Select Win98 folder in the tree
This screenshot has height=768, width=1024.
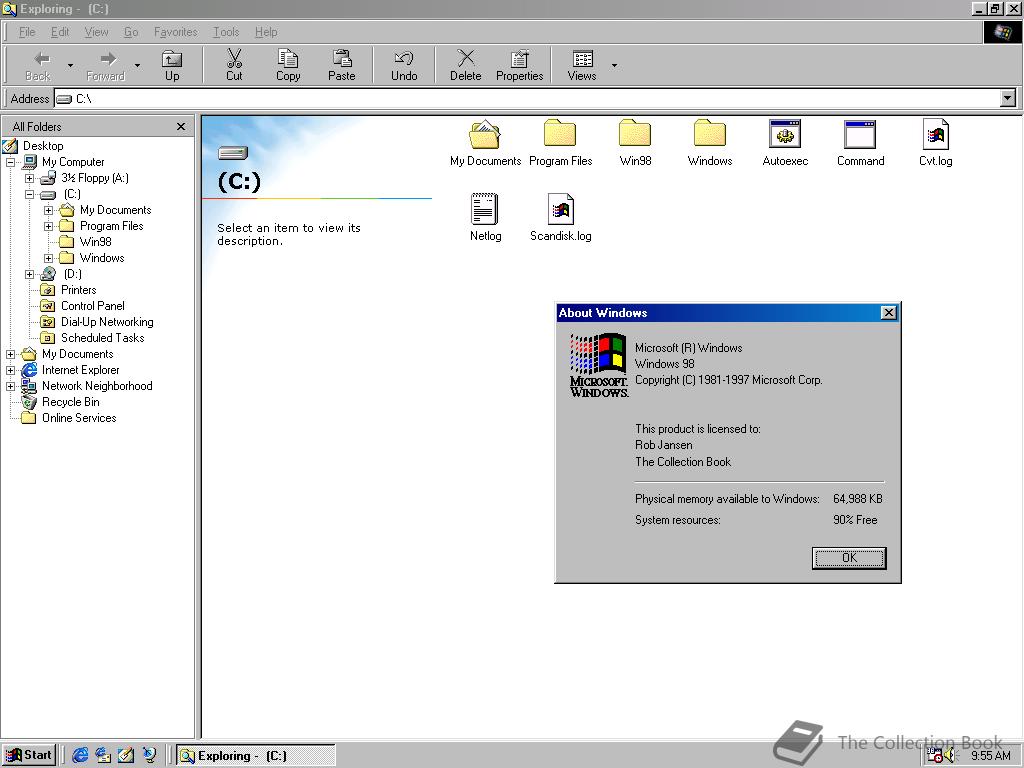(x=95, y=242)
